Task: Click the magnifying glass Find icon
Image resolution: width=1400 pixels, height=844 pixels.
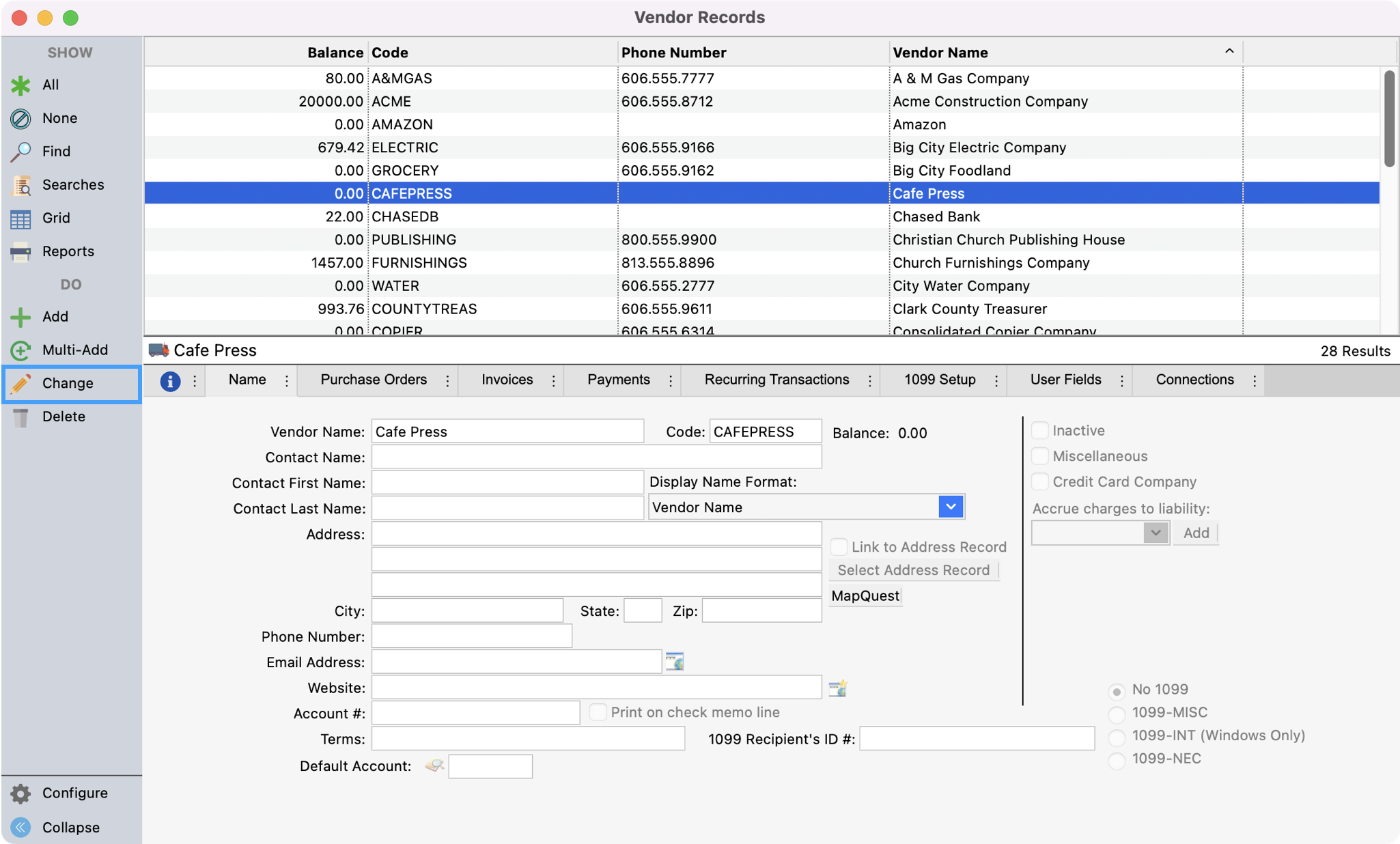Action: 20,152
